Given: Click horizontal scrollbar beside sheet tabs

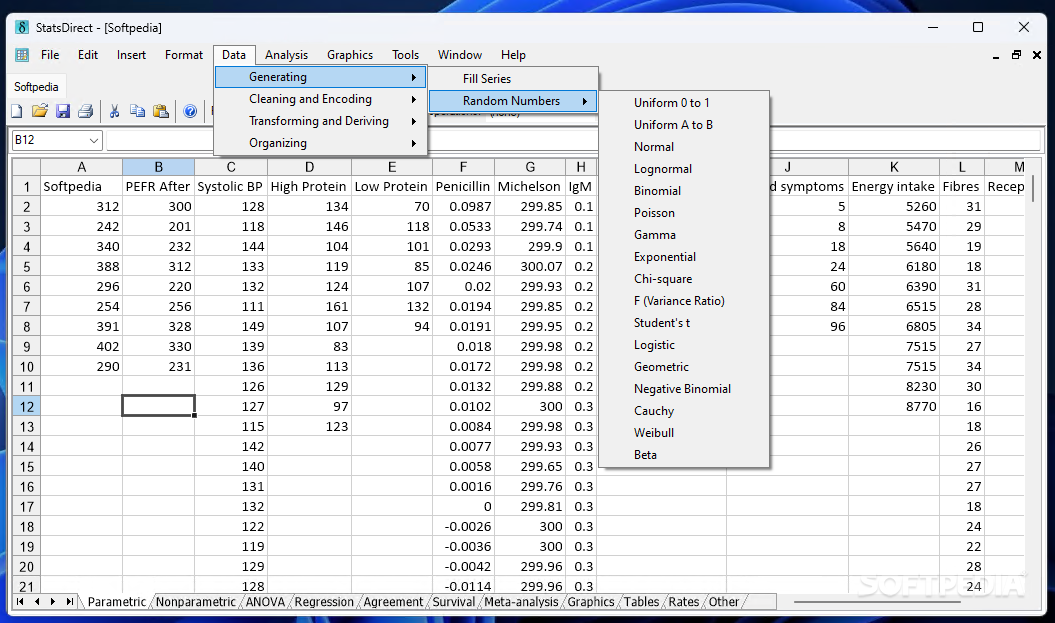Looking at the screenshot, I should [877, 601].
